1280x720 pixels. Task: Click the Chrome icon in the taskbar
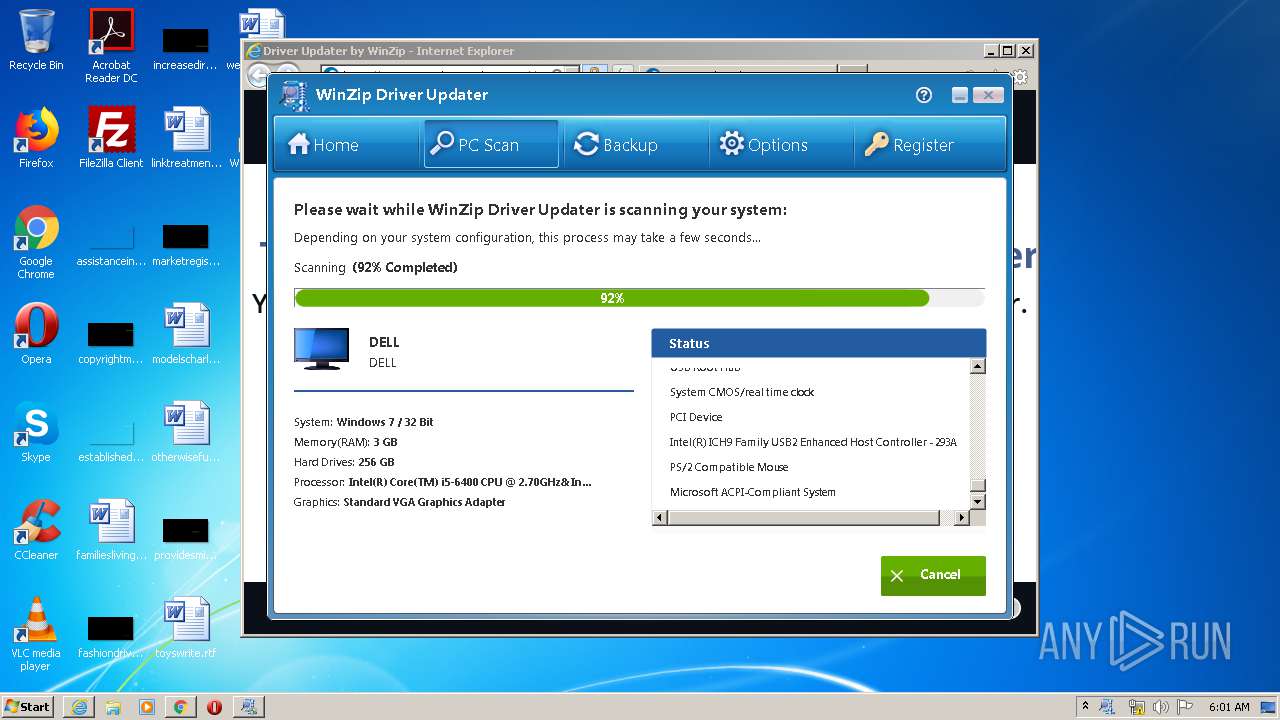180,707
